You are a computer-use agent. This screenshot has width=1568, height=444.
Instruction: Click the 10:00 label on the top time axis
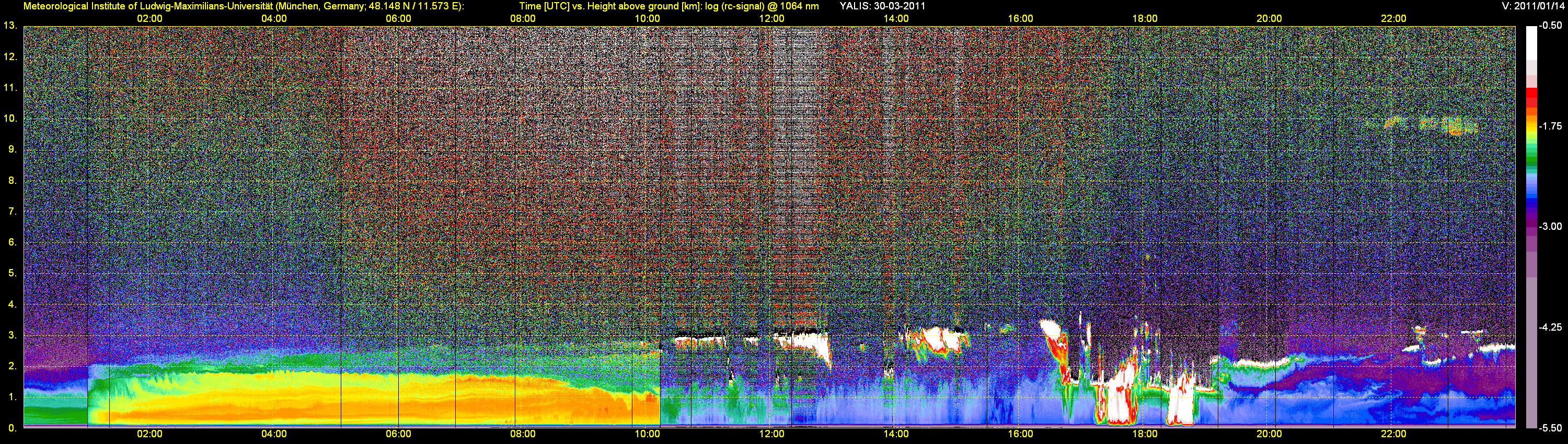(x=647, y=19)
